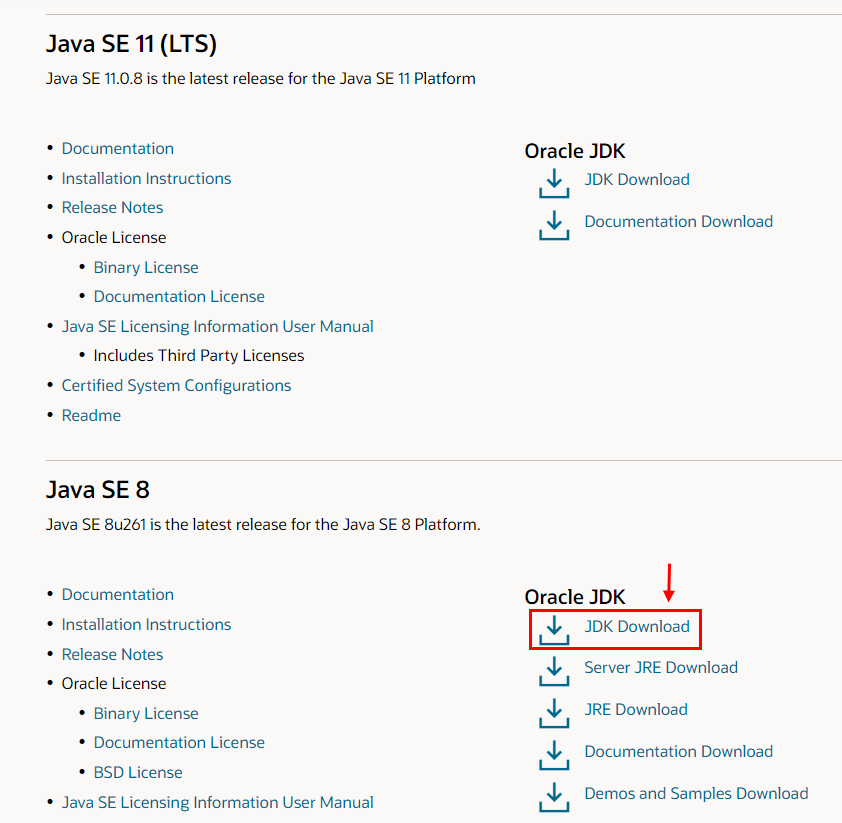Click the Server JRE Download arrow icon
The height and width of the screenshot is (823, 842).
tap(554, 671)
